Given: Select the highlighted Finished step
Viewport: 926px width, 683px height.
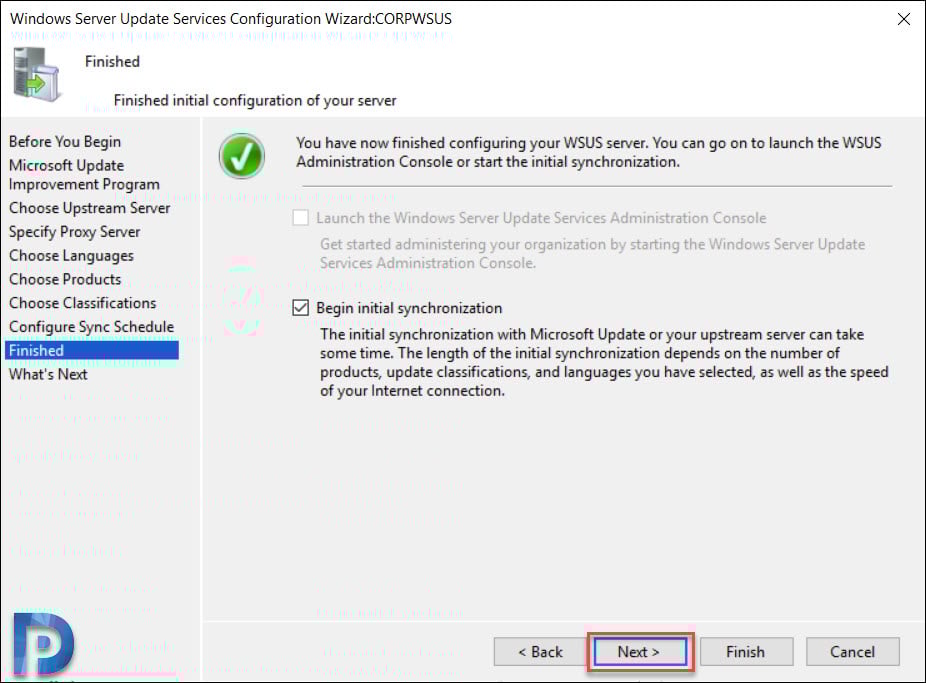Looking at the screenshot, I should [x=92, y=350].
